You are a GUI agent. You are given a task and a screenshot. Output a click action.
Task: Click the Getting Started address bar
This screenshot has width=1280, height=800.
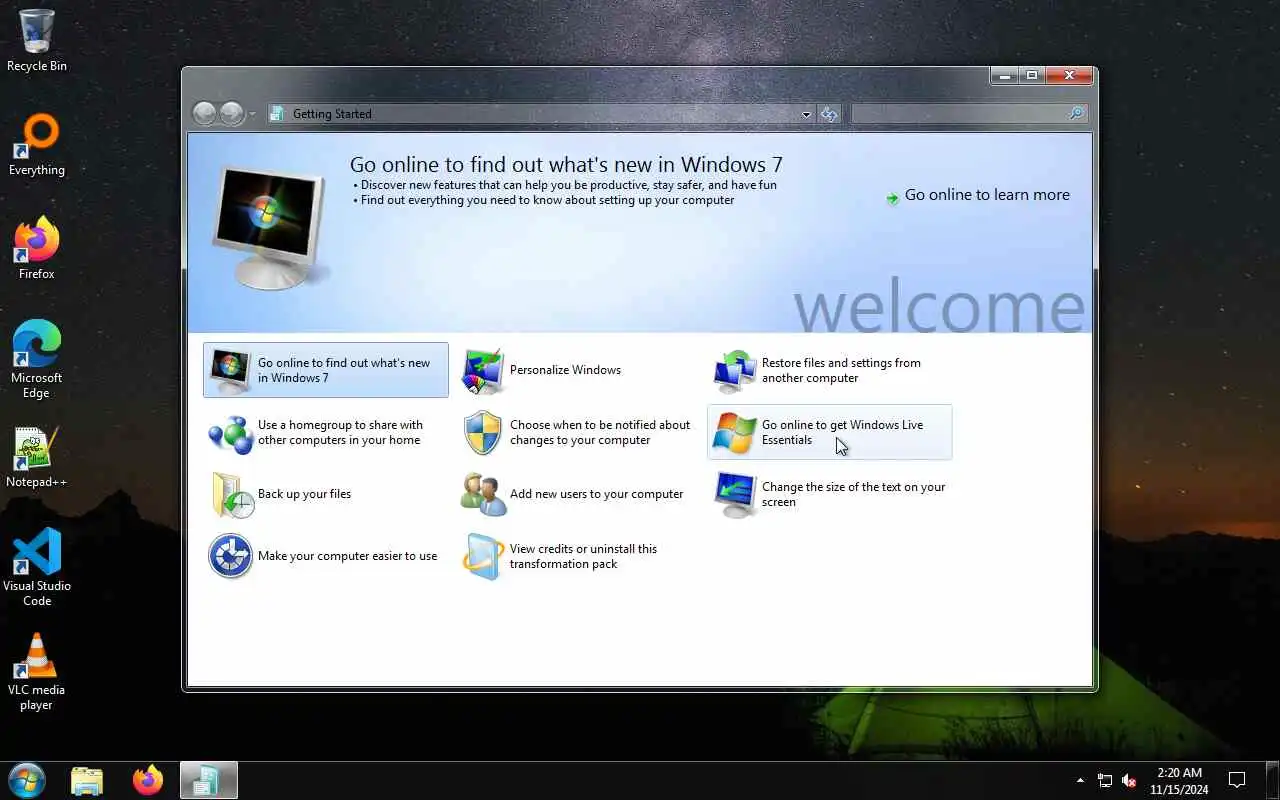[x=540, y=114]
